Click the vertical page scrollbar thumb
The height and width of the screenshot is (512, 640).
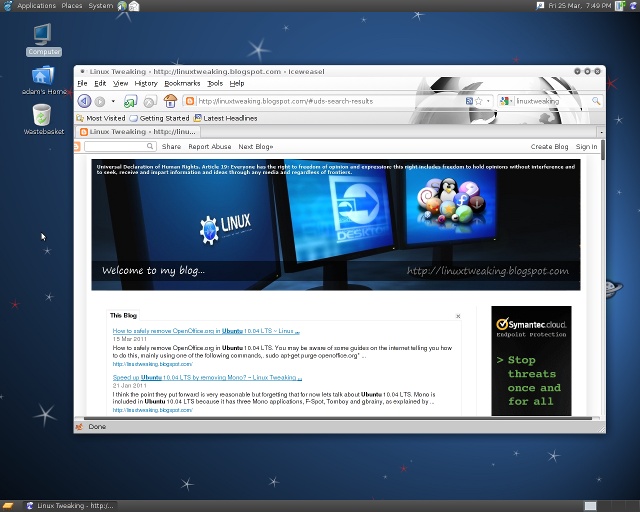tap(602, 149)
